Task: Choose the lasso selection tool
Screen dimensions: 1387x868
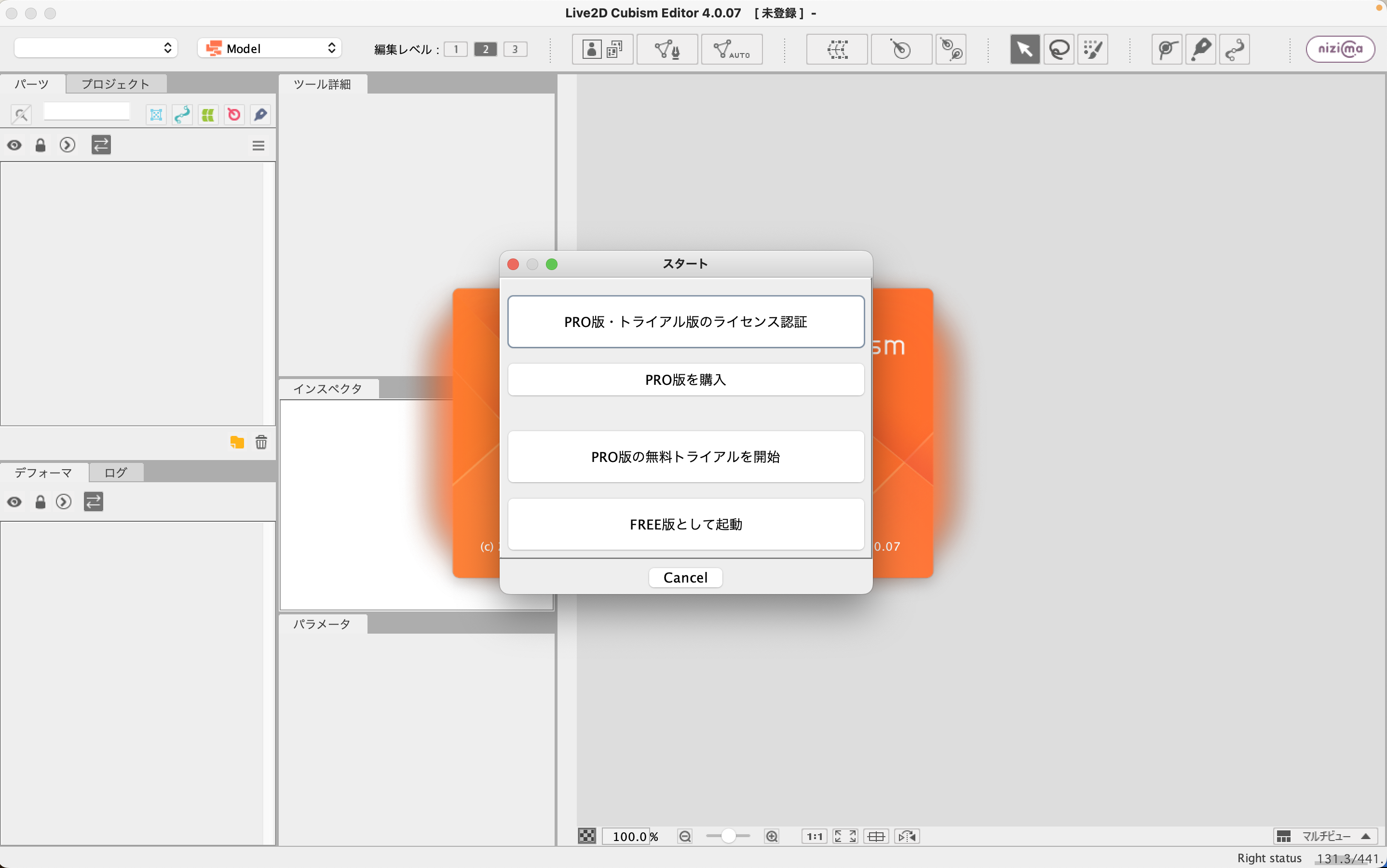Action: [x=1059, y=49]
